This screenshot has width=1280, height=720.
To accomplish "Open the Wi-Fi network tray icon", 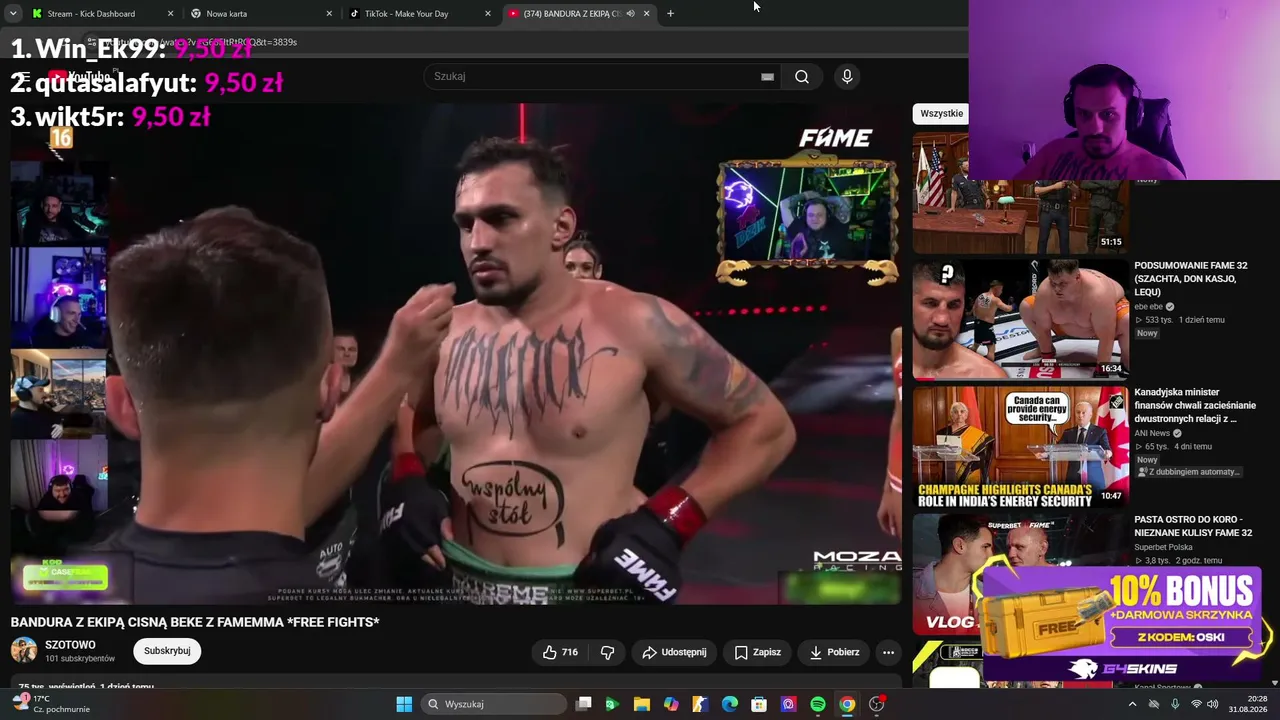I will pos(1196,704).
